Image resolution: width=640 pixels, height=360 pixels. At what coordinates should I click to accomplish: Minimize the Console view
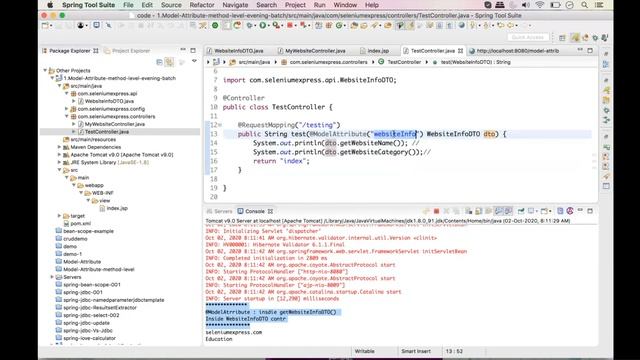(580, 210)
